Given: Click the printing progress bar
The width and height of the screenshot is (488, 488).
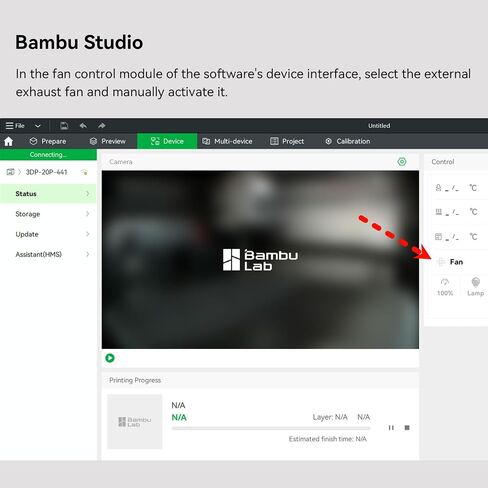Looking at the screenshot, I should [271, 428].
